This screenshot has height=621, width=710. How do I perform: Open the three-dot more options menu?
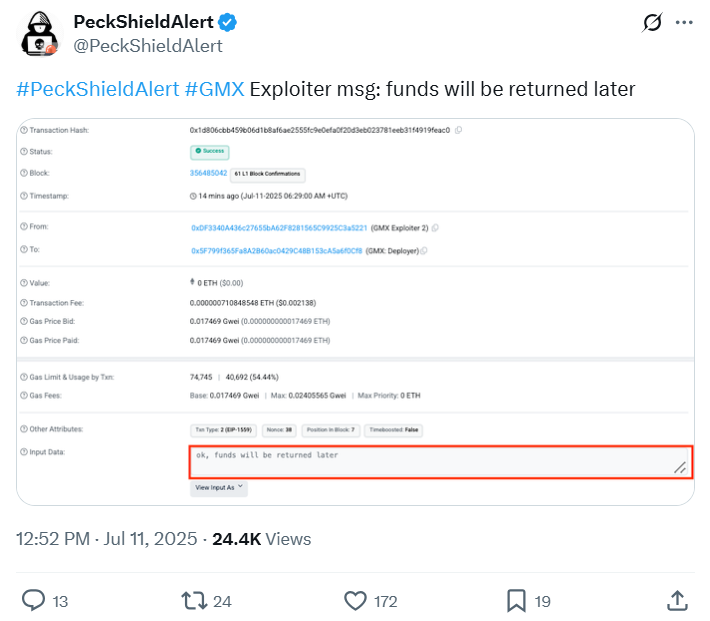(683, 22)
